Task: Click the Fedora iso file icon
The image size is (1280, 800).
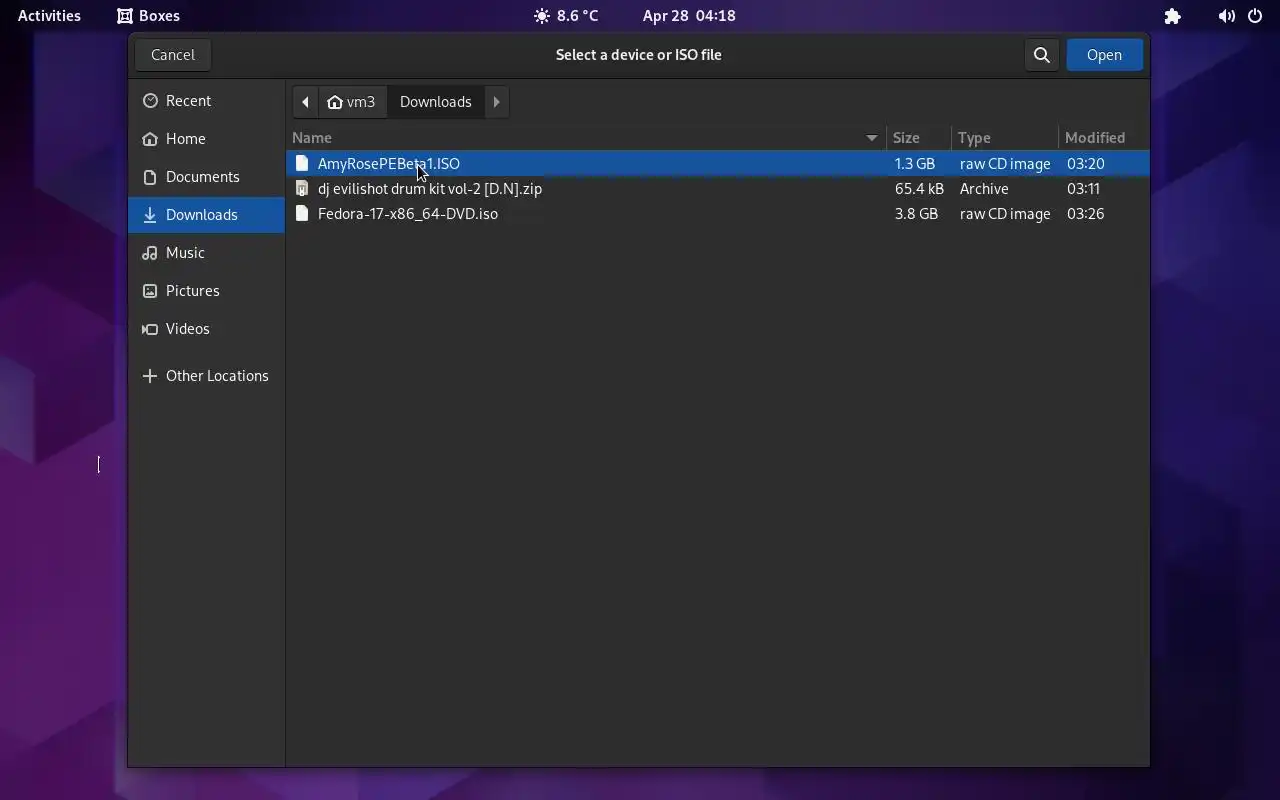Action: click(x=302, y=213)
